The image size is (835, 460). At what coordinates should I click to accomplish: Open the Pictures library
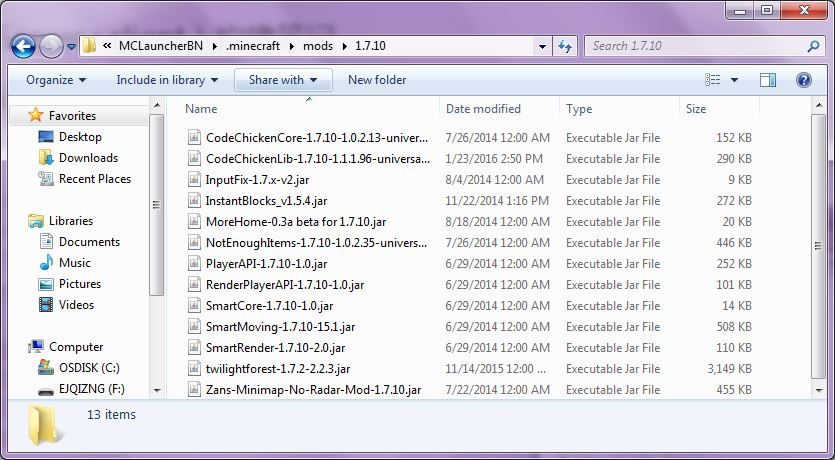(x=79, y=284)
